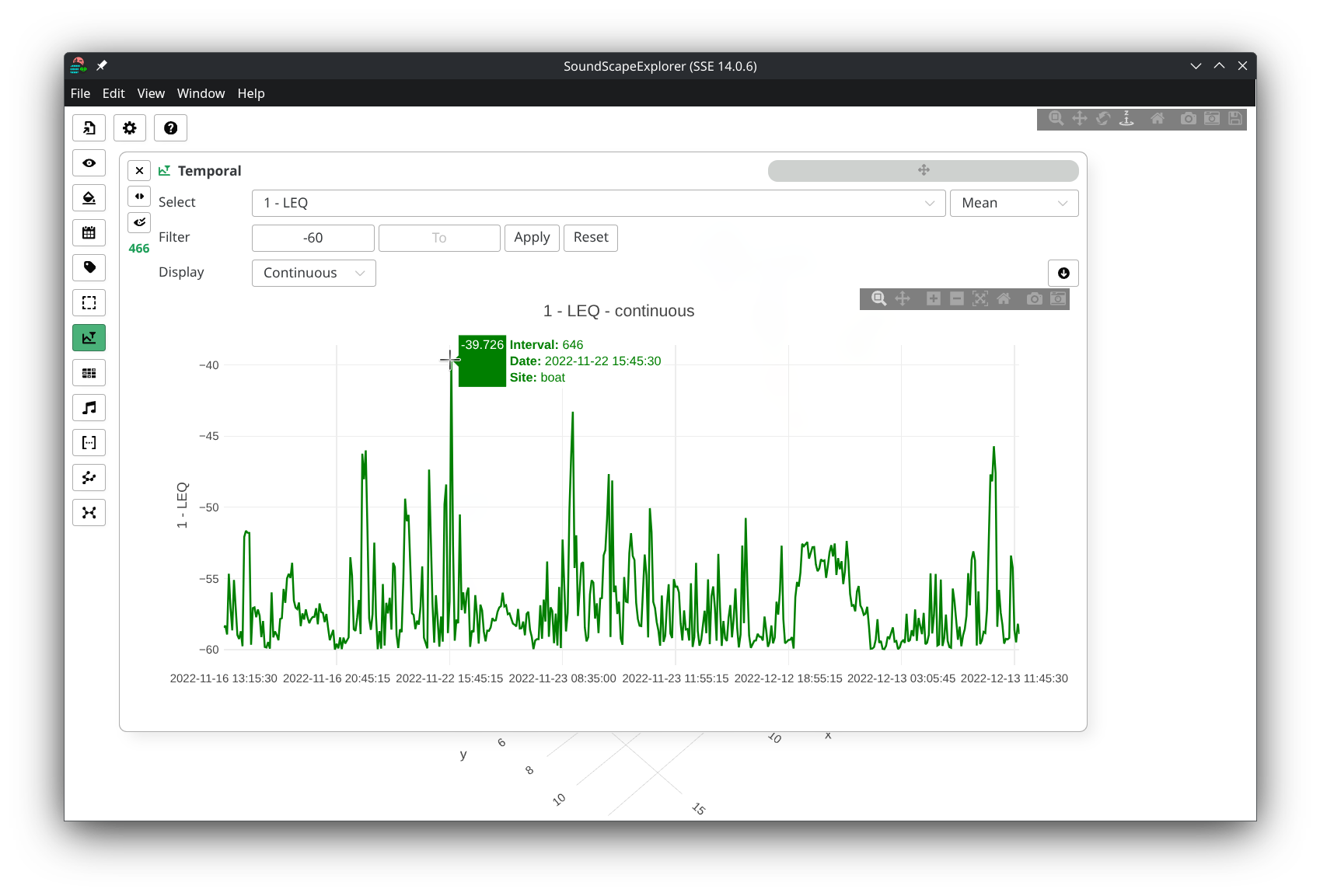
Task: Open the music note audio panel
Action: click(x=89, y=408)
